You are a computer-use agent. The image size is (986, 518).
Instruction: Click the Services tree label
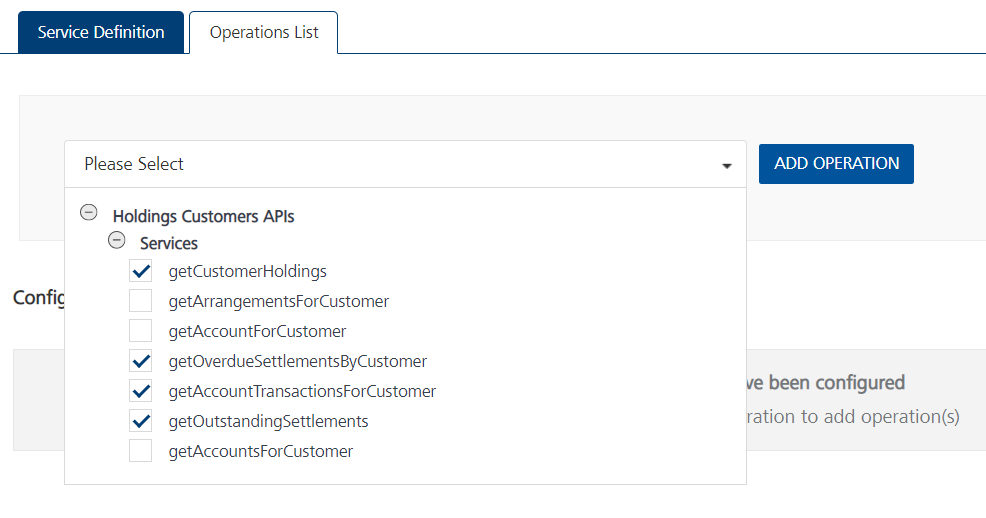tap(169, 244)
